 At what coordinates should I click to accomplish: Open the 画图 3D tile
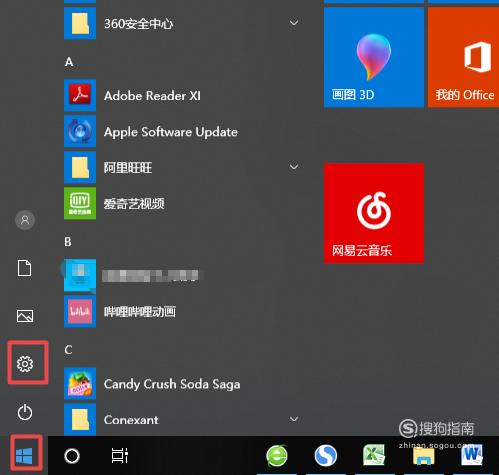click(x=374, y=57)
